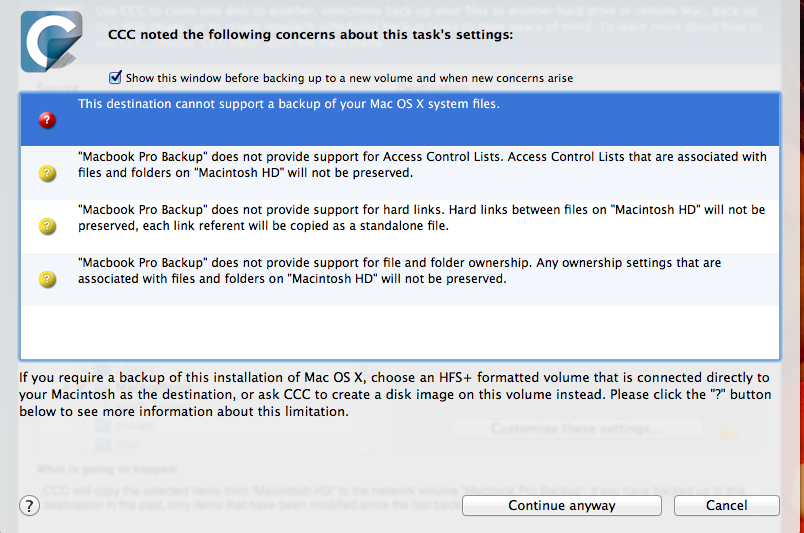Select the hard links concern row
804x533 pixels.
(400, 226)
